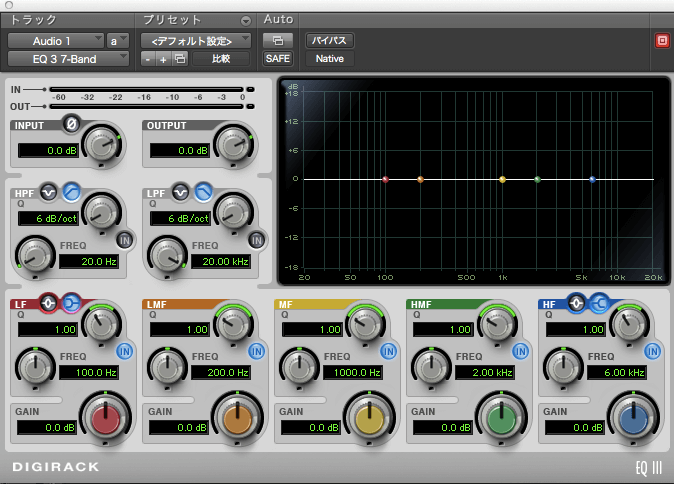Open the Audio 1 track selector dropdown
The height and width of the screenshot is (484, 674).
click(56, 41)
